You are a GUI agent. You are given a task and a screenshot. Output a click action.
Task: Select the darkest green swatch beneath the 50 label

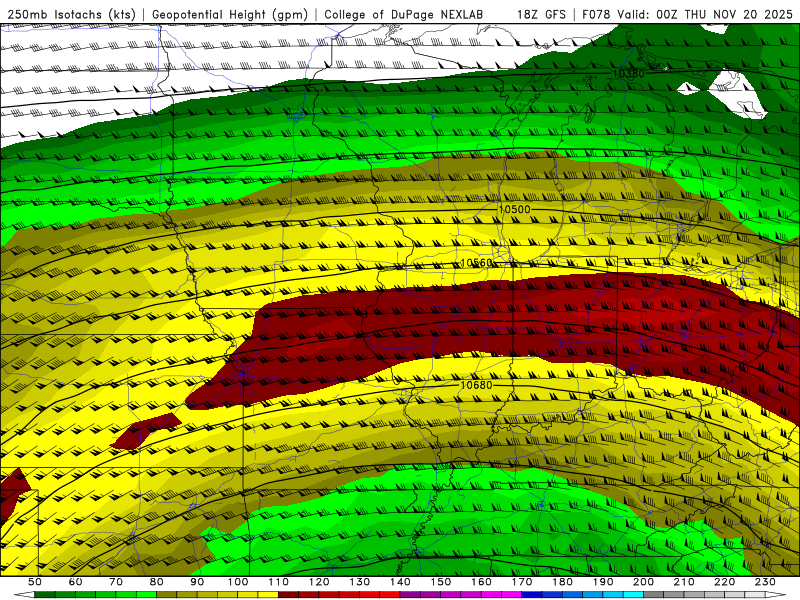44,595
